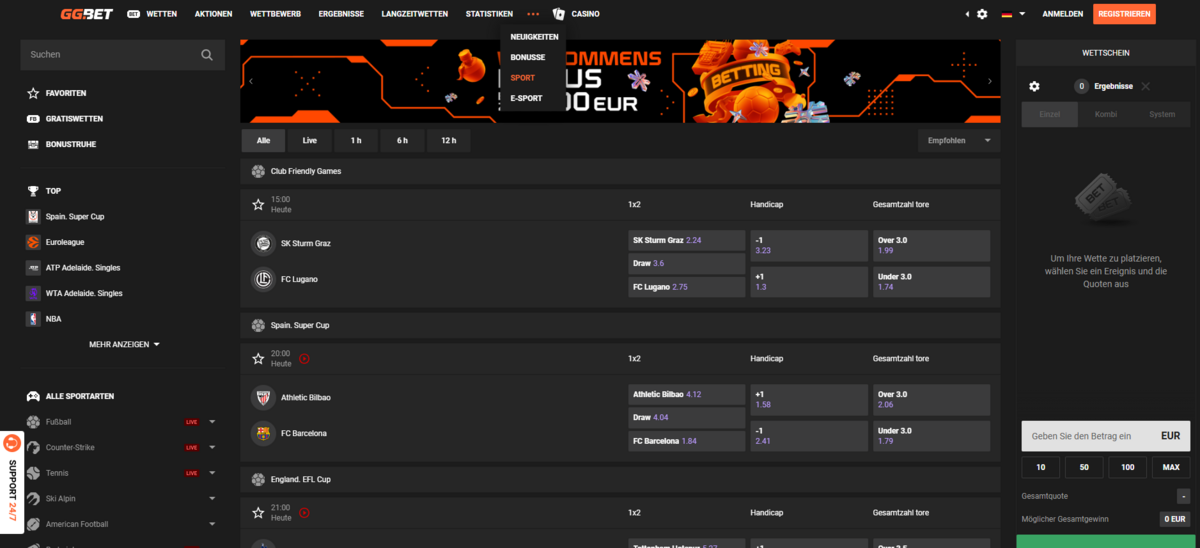This screenshot has width=1200, height=548.
Task: Click the GGBET logo
Action: (x=87, y=14)
